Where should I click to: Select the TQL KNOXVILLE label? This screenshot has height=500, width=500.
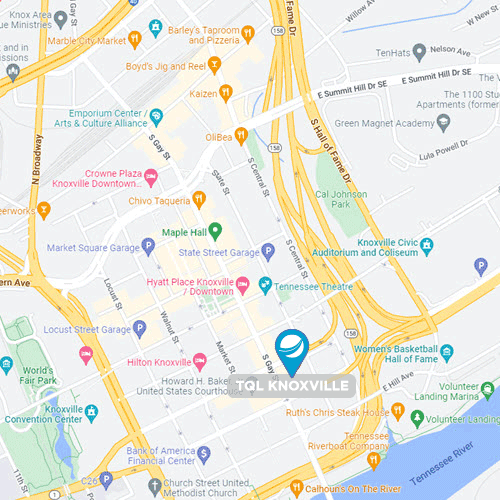(292, 386)
